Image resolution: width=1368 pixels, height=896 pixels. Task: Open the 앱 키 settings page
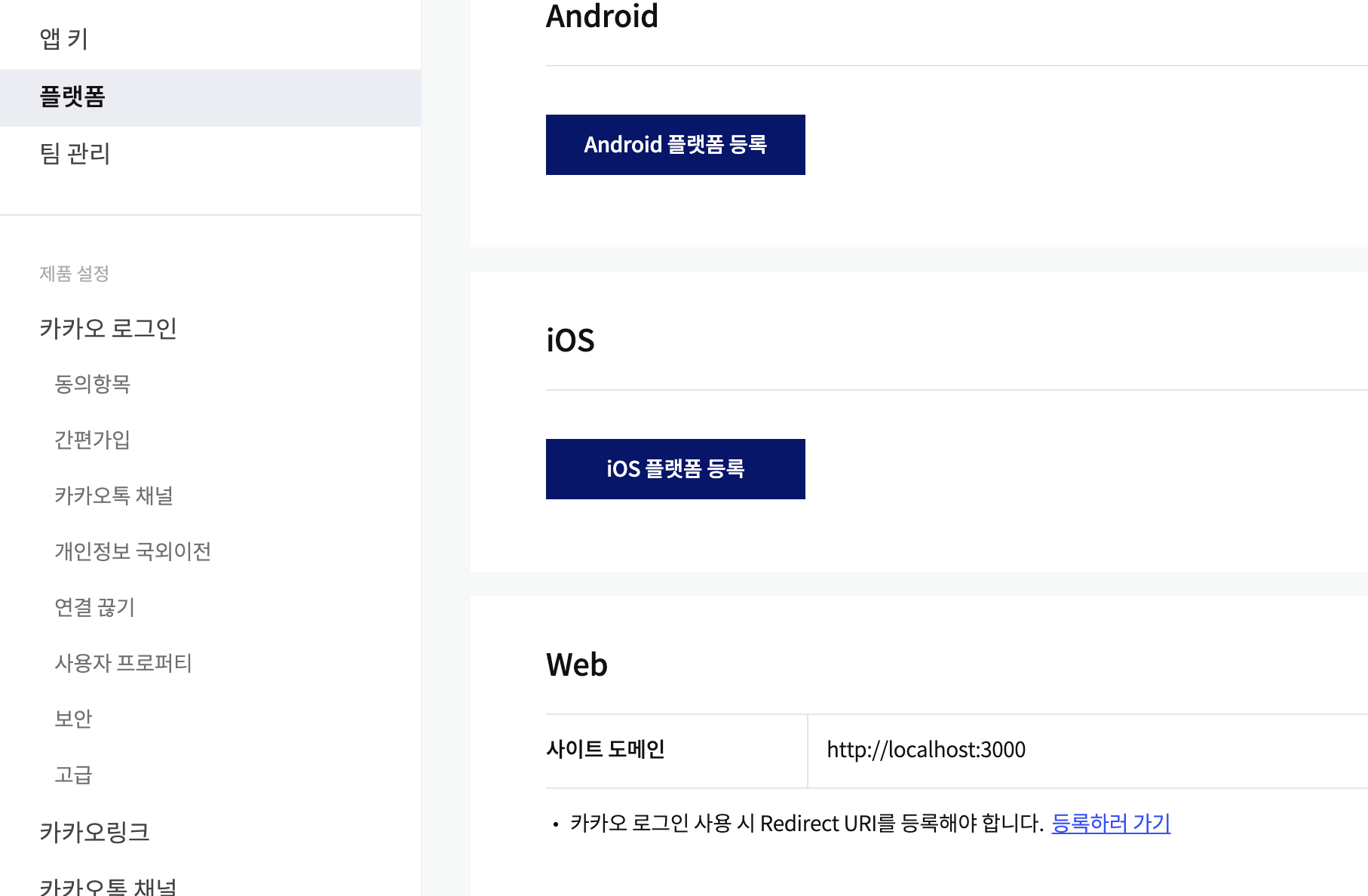pos(64,39)
